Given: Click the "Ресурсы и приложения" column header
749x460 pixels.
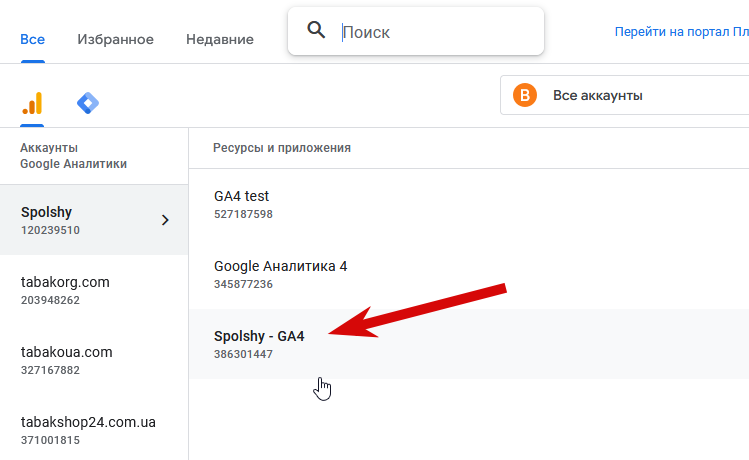Looking at the screenshot, I should click(281, 148).
